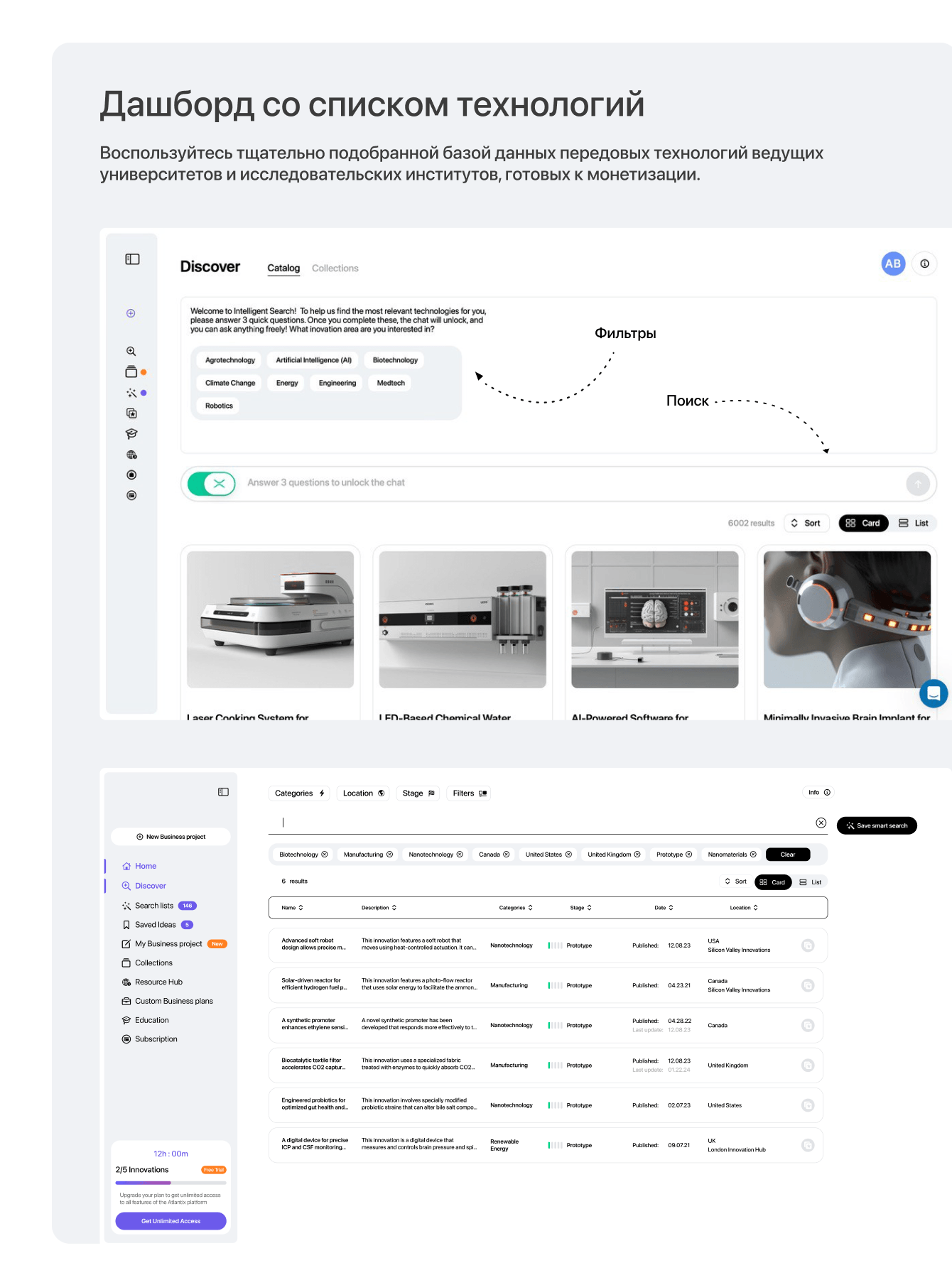Click stage indicator on Engineered probiotics row

556,1106
